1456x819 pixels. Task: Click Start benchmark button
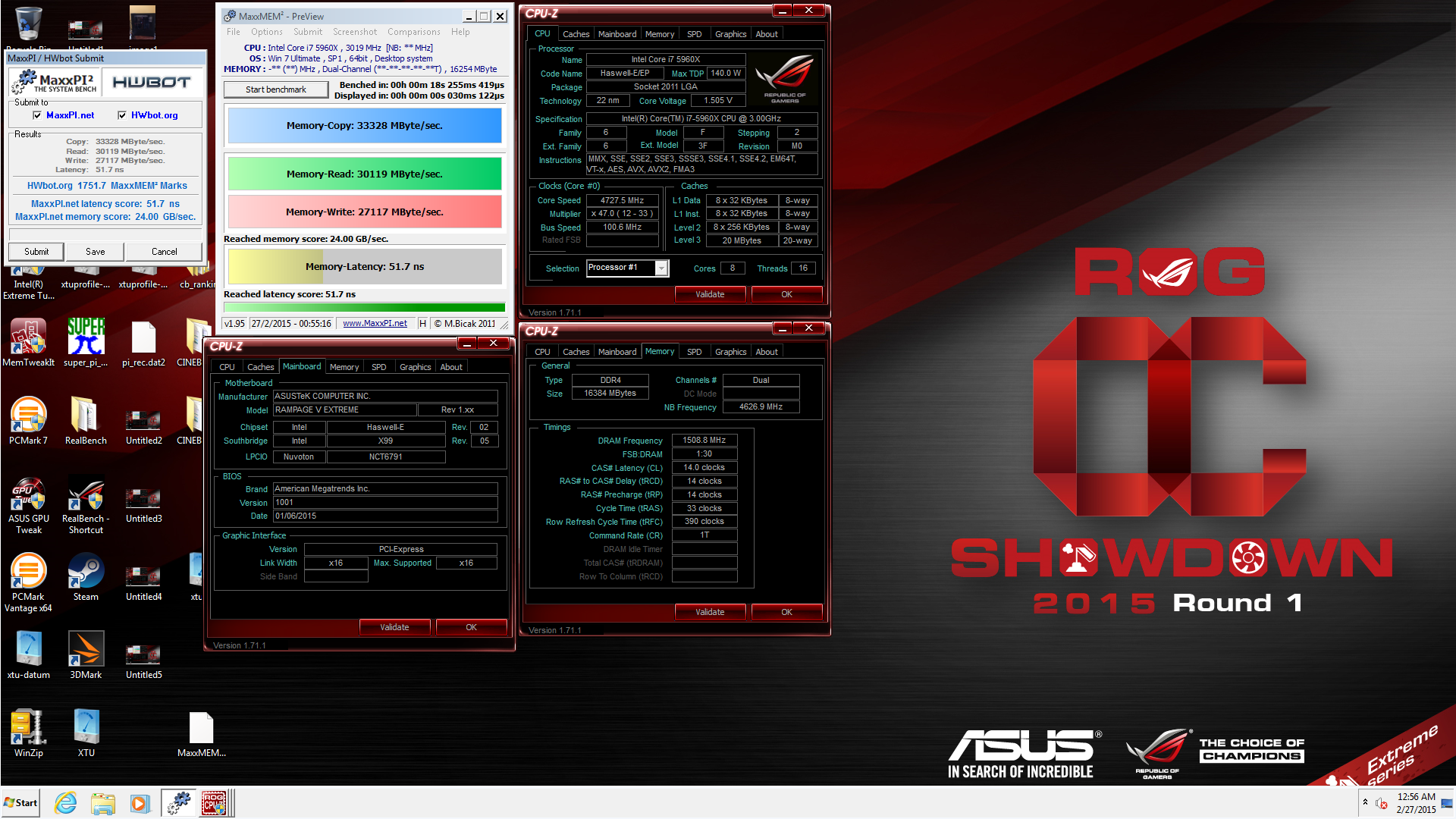(x=276, y=89)
